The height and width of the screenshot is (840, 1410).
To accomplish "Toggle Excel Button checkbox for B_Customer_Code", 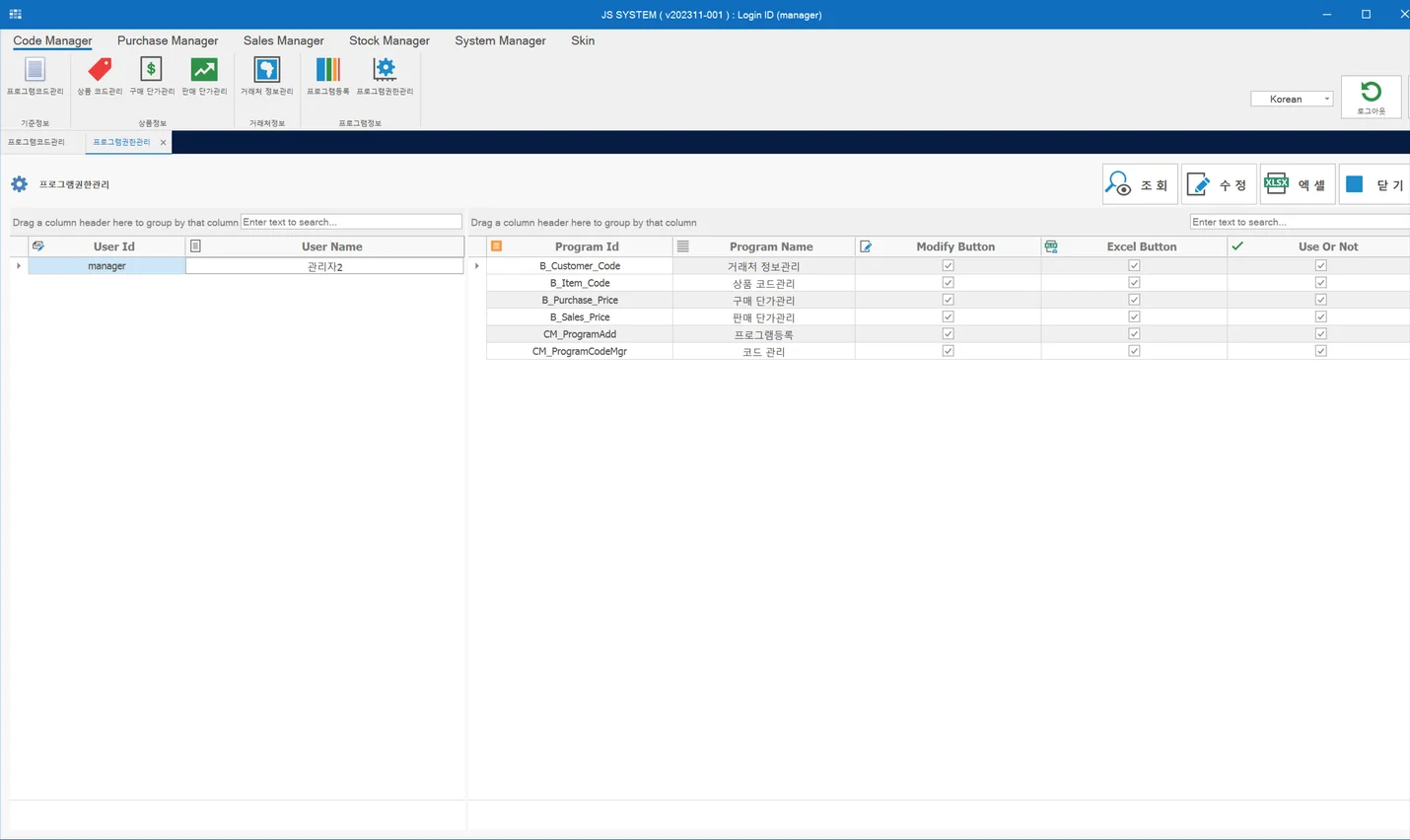I will click(x=1134, y=265).
